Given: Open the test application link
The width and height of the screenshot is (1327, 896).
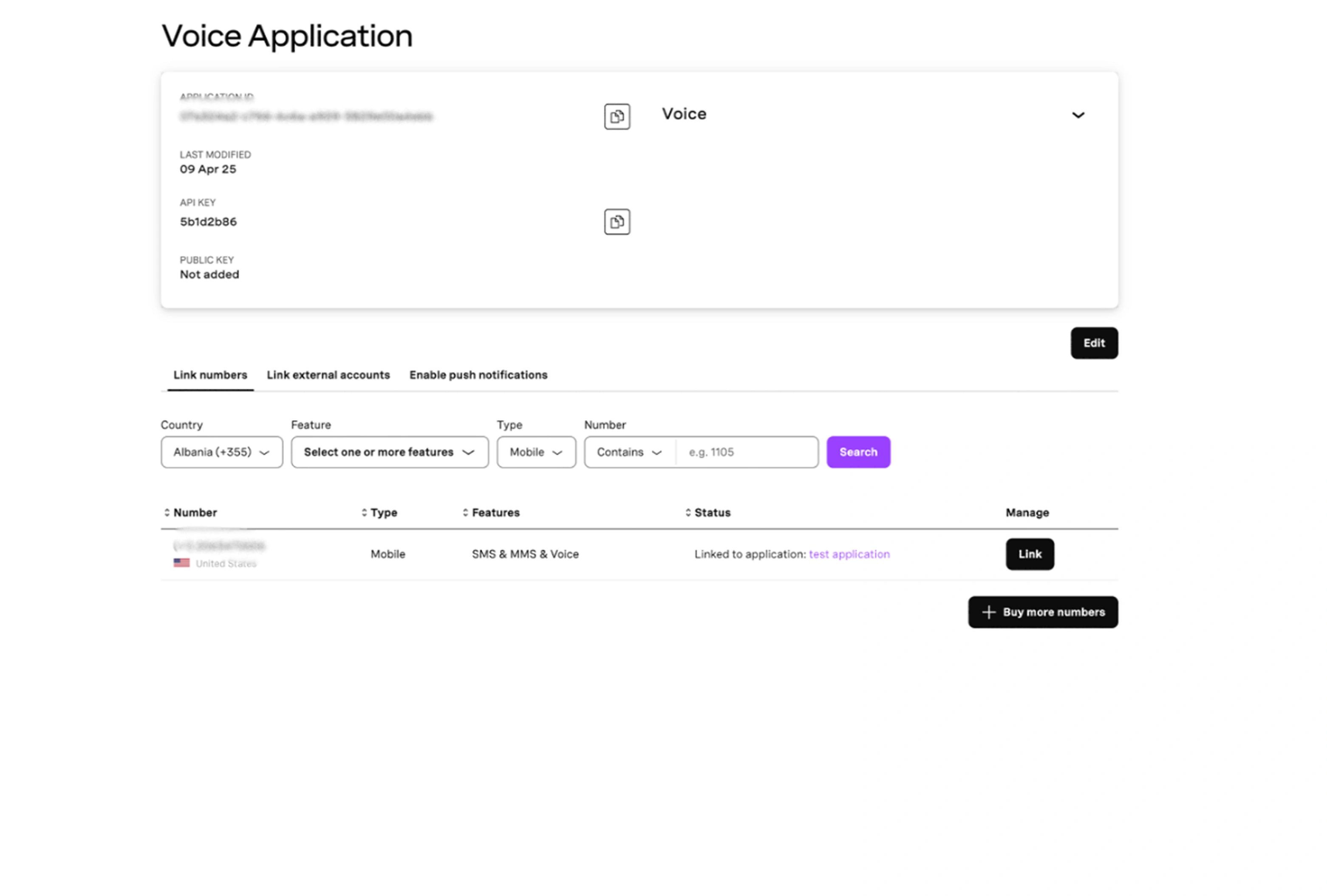Looking at the screenshot, I should [x=849, y=554].
